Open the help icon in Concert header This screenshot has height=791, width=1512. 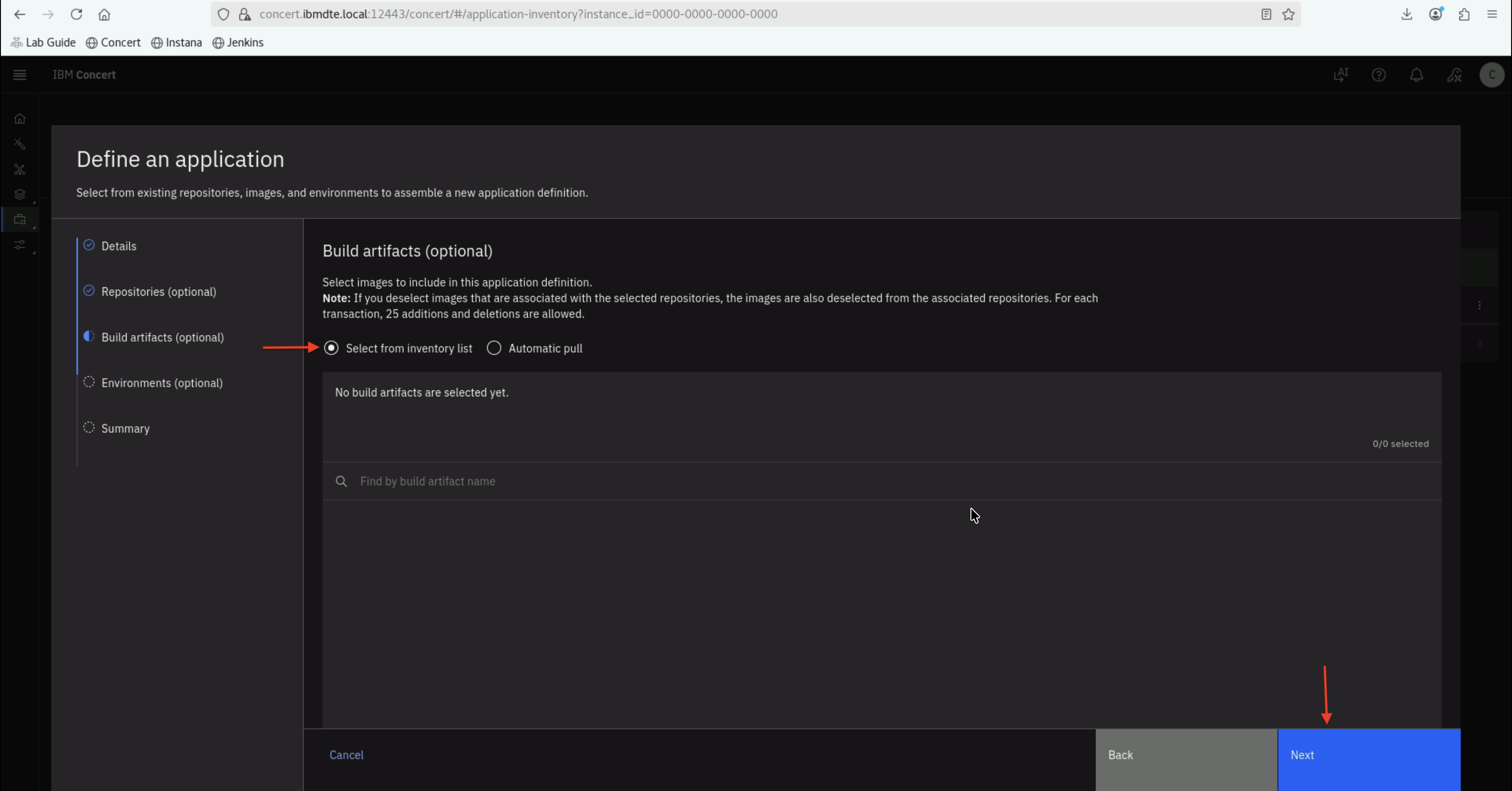(x=1379, y=74)
